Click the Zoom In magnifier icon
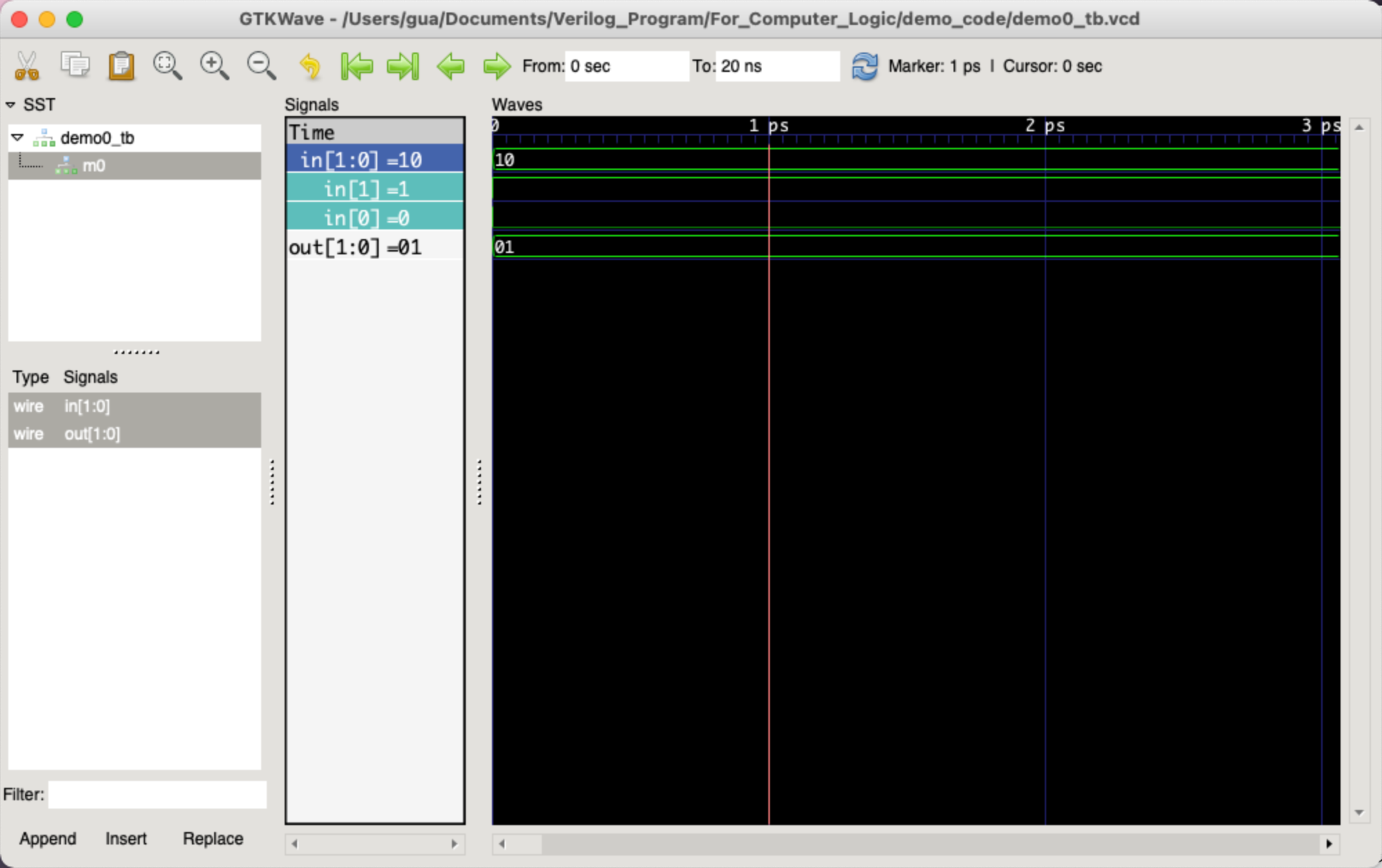1382x868 pixels. [x=214, y=66]
